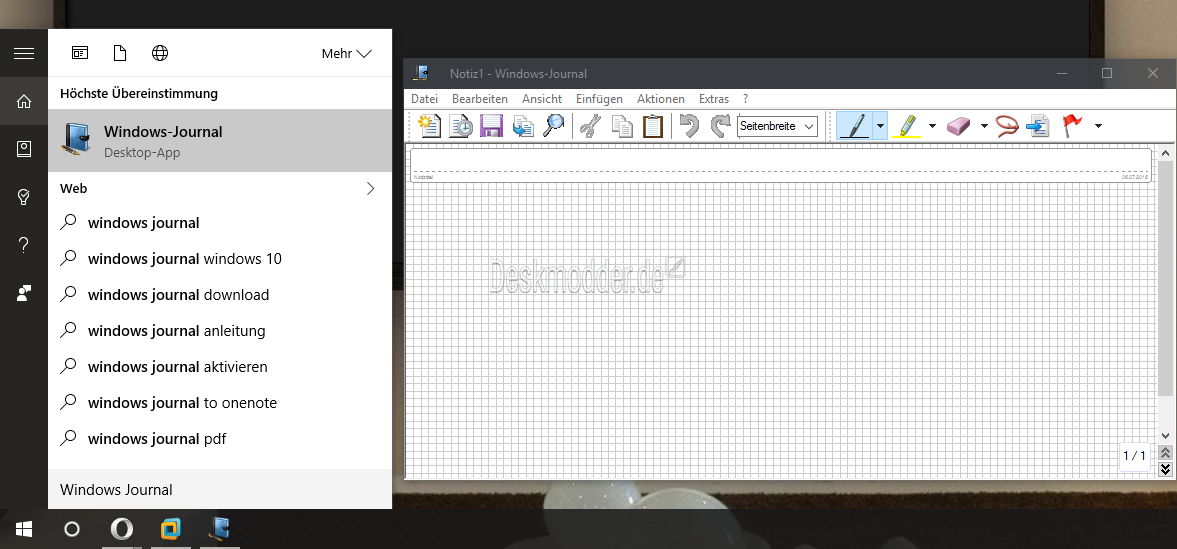1177x549 pixels.
Task: Open Cortana feedback icon in sidebar
Action: coord(24,293)
